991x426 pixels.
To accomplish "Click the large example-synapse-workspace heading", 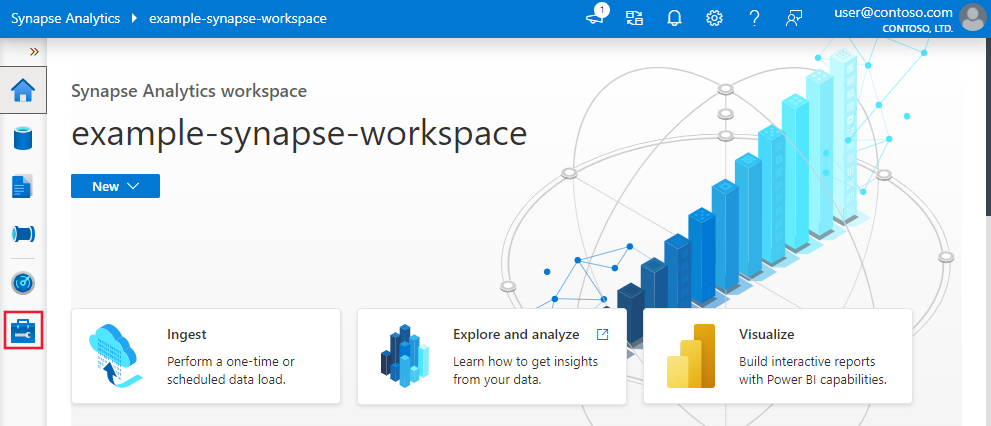I will tap(299, 134).
